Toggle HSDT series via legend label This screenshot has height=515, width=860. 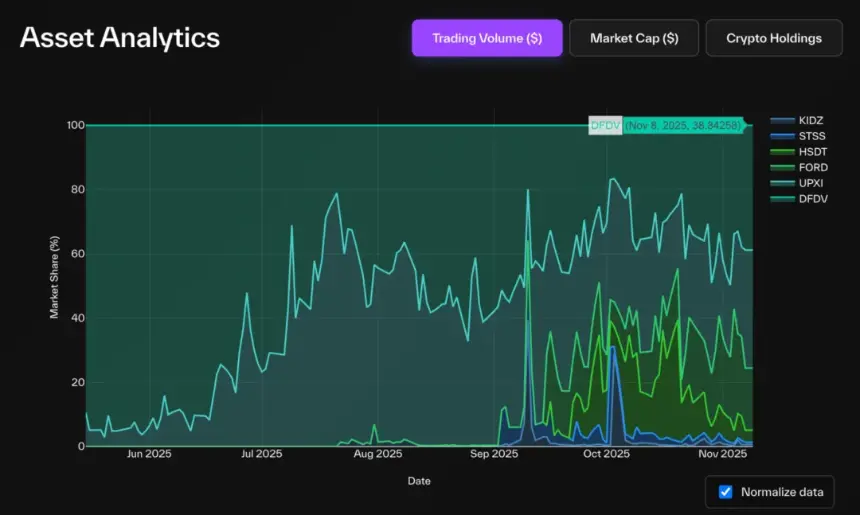coord(813,151)
